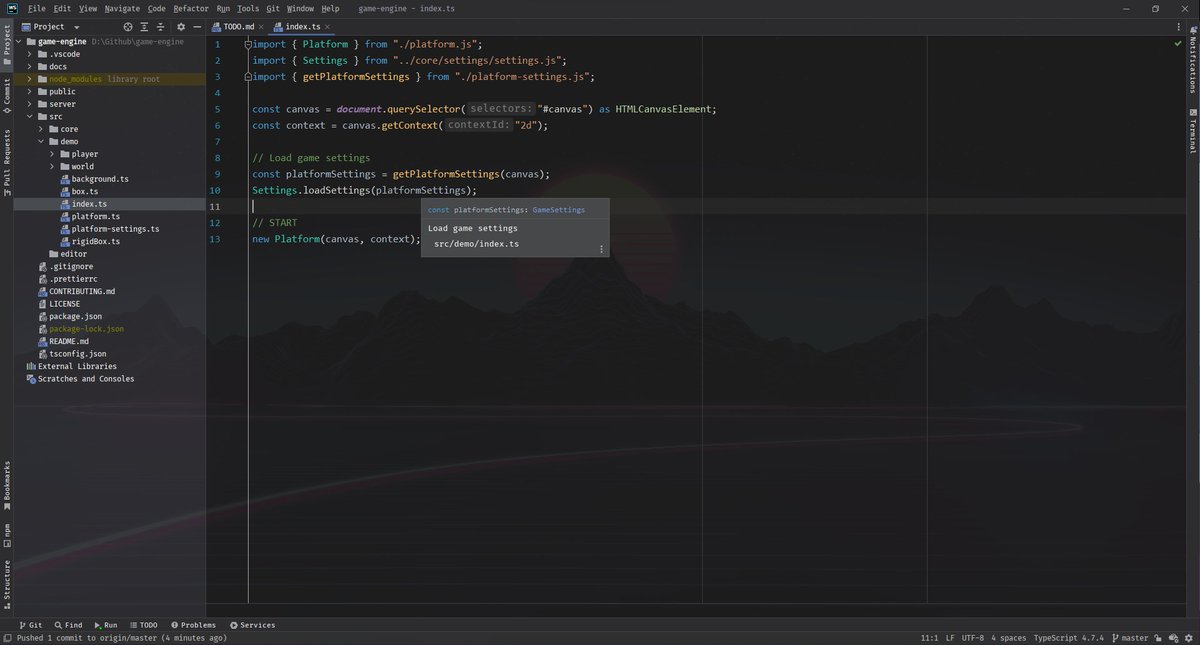Image resolution: width=1200 pixels, height=645 pixels.
Task: Collapse the demo folder
Action: point(41,141)
